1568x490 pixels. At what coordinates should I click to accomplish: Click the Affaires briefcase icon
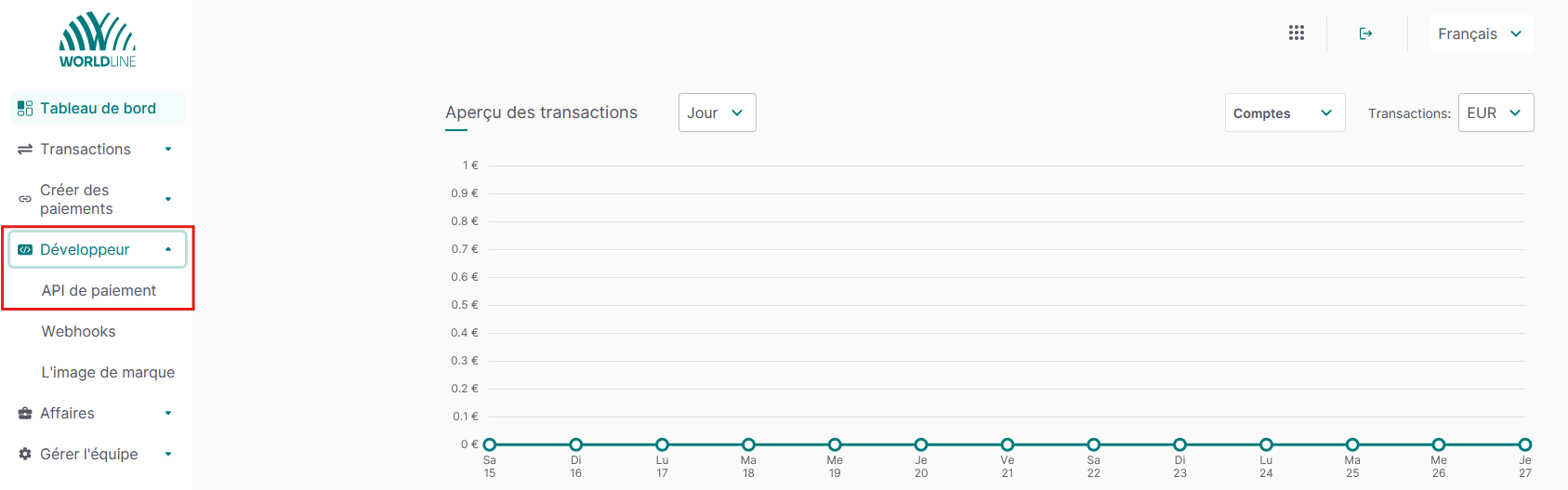(x=25, y=414)
